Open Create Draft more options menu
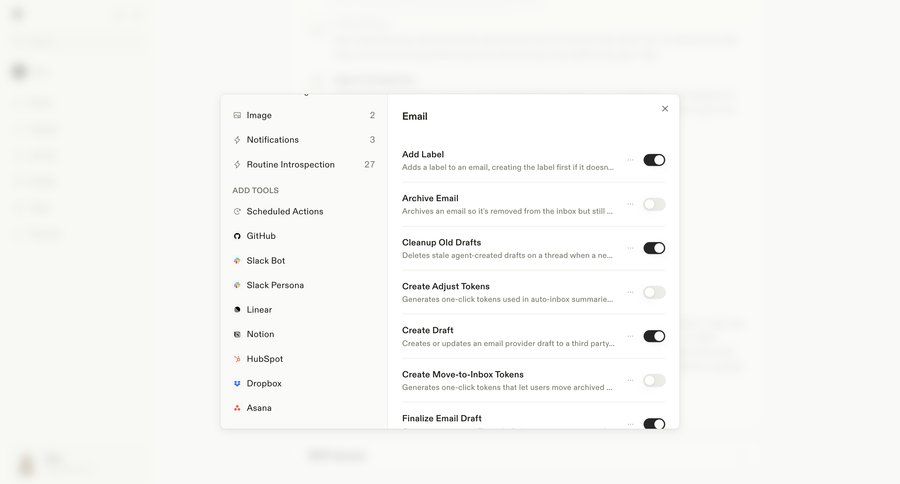900x484 pixels. click(x=630, y=336)
